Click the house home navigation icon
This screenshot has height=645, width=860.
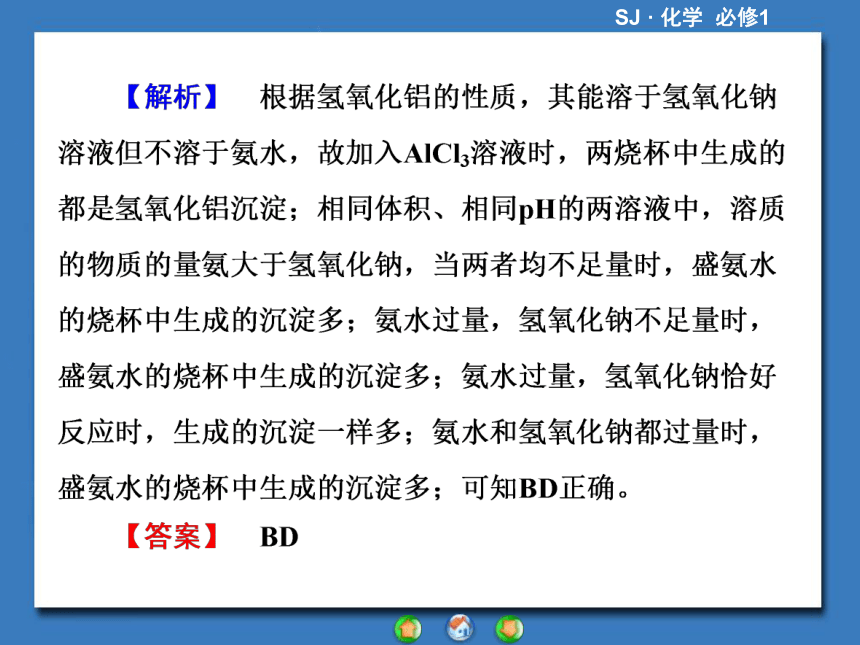460,627
